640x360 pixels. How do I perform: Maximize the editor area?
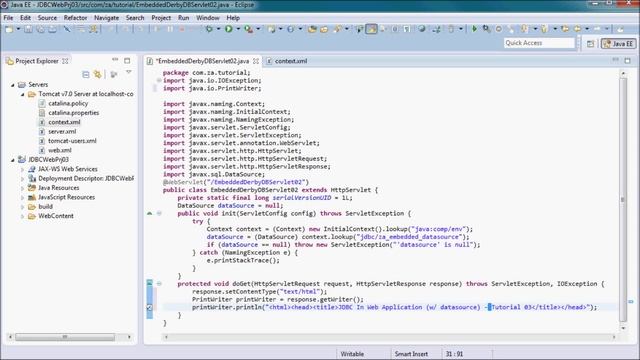coord(628,61)
